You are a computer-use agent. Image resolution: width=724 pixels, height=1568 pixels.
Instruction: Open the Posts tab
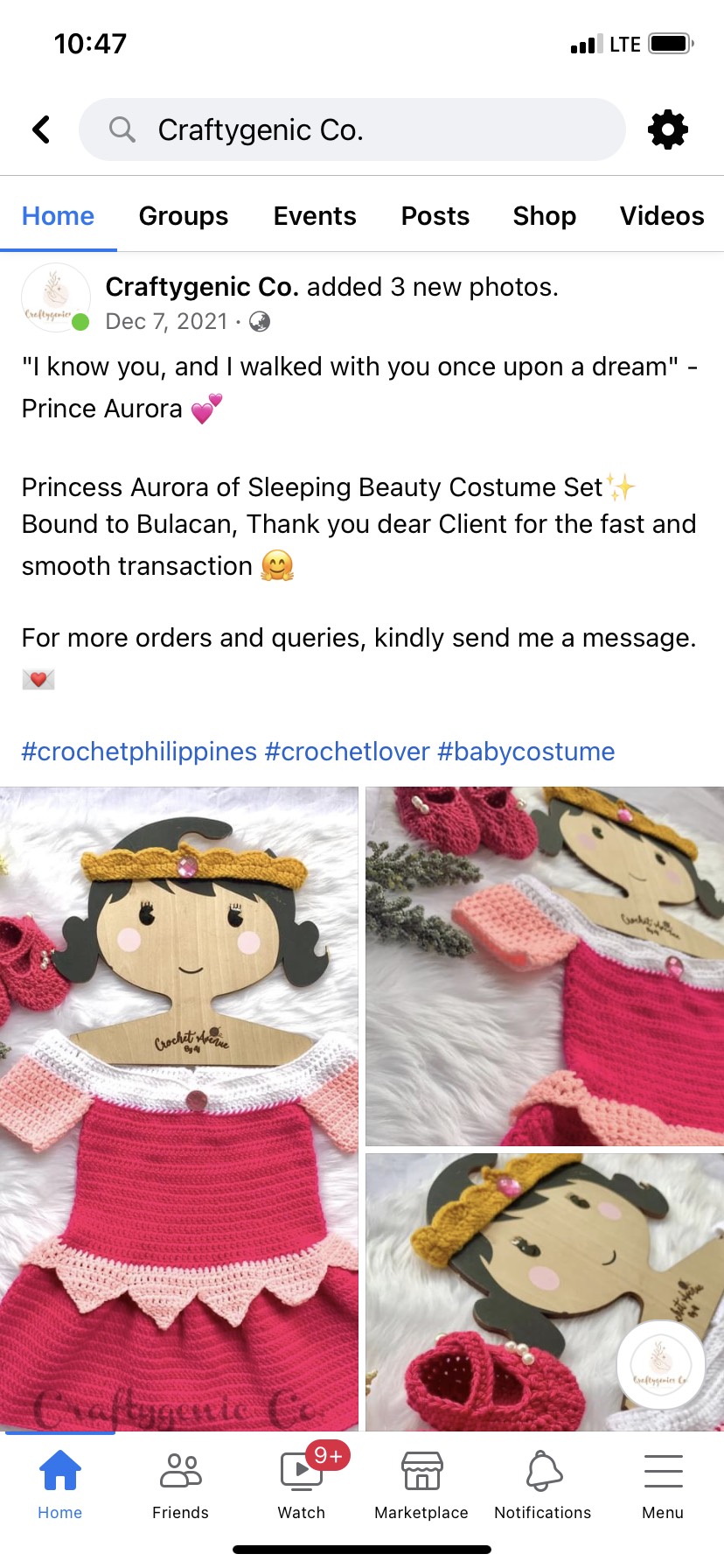coord(435,216)
